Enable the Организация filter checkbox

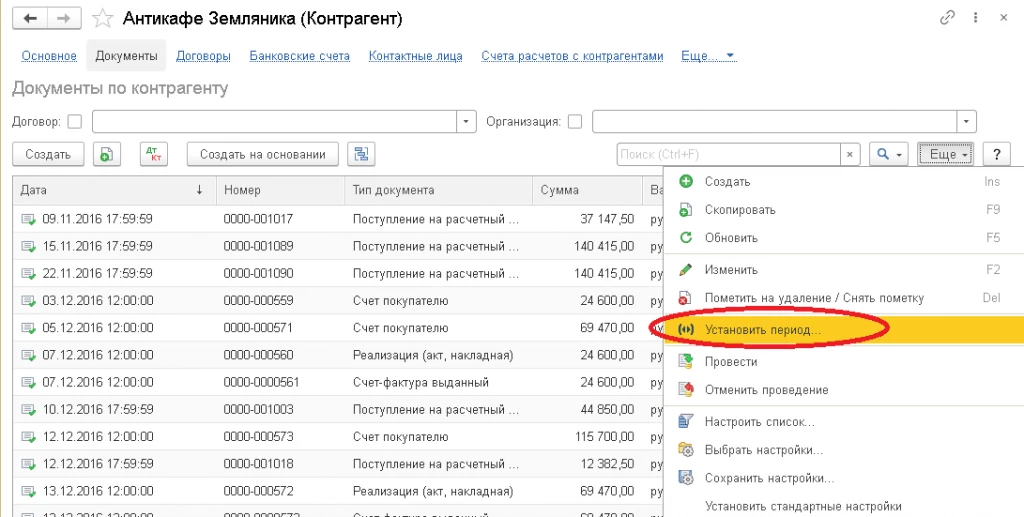[575, 122]
